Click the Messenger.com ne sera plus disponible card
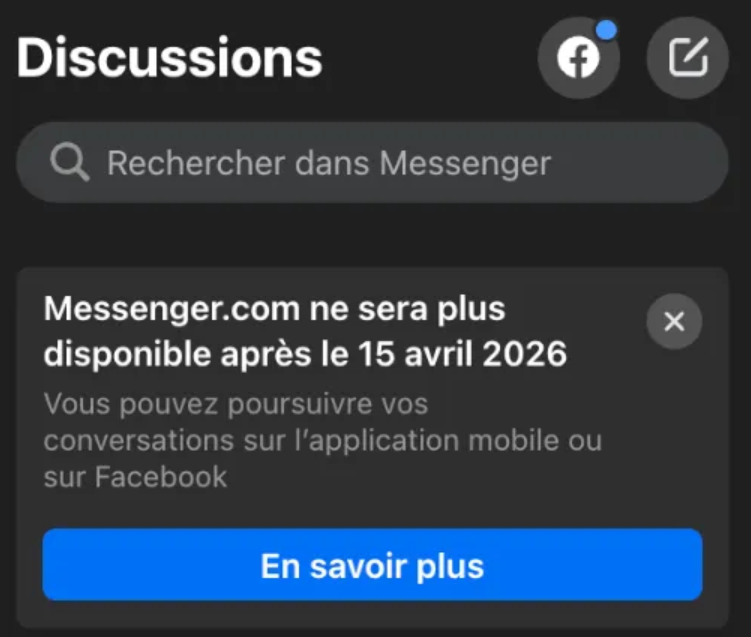Viewport: 751px width, 637px height. [373, 447]
